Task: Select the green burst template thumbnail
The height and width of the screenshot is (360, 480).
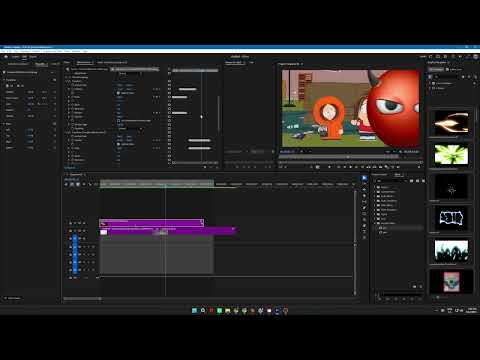Action: click(451, 155)
